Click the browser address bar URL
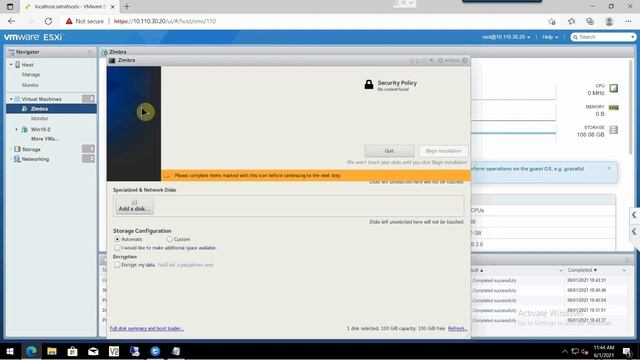The image size is (640, 360). point(165,21)
